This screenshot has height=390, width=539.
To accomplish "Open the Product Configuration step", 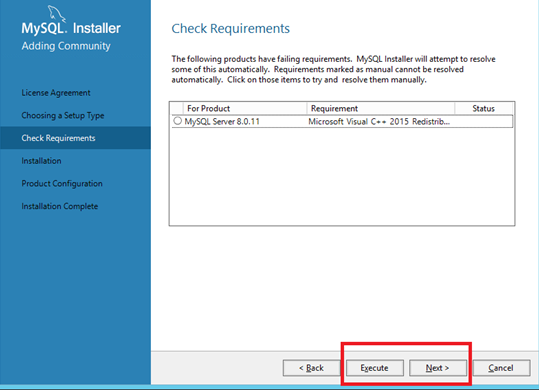I will (62, 183).
